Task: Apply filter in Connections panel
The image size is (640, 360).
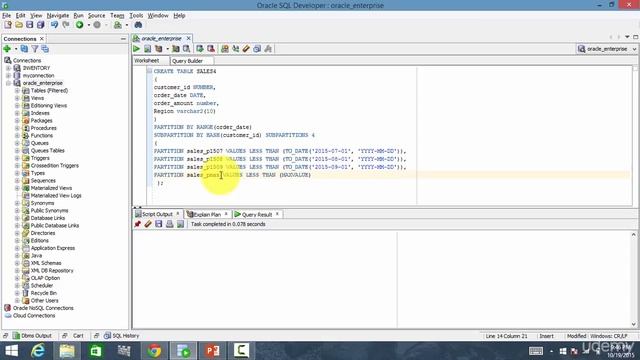Action: click(35, 49)
